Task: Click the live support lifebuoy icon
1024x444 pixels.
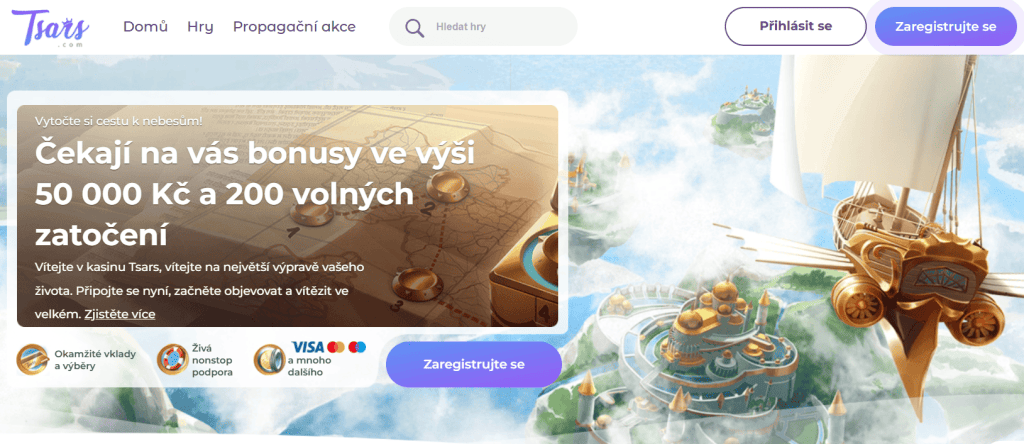Action: (x=172, y=360)
